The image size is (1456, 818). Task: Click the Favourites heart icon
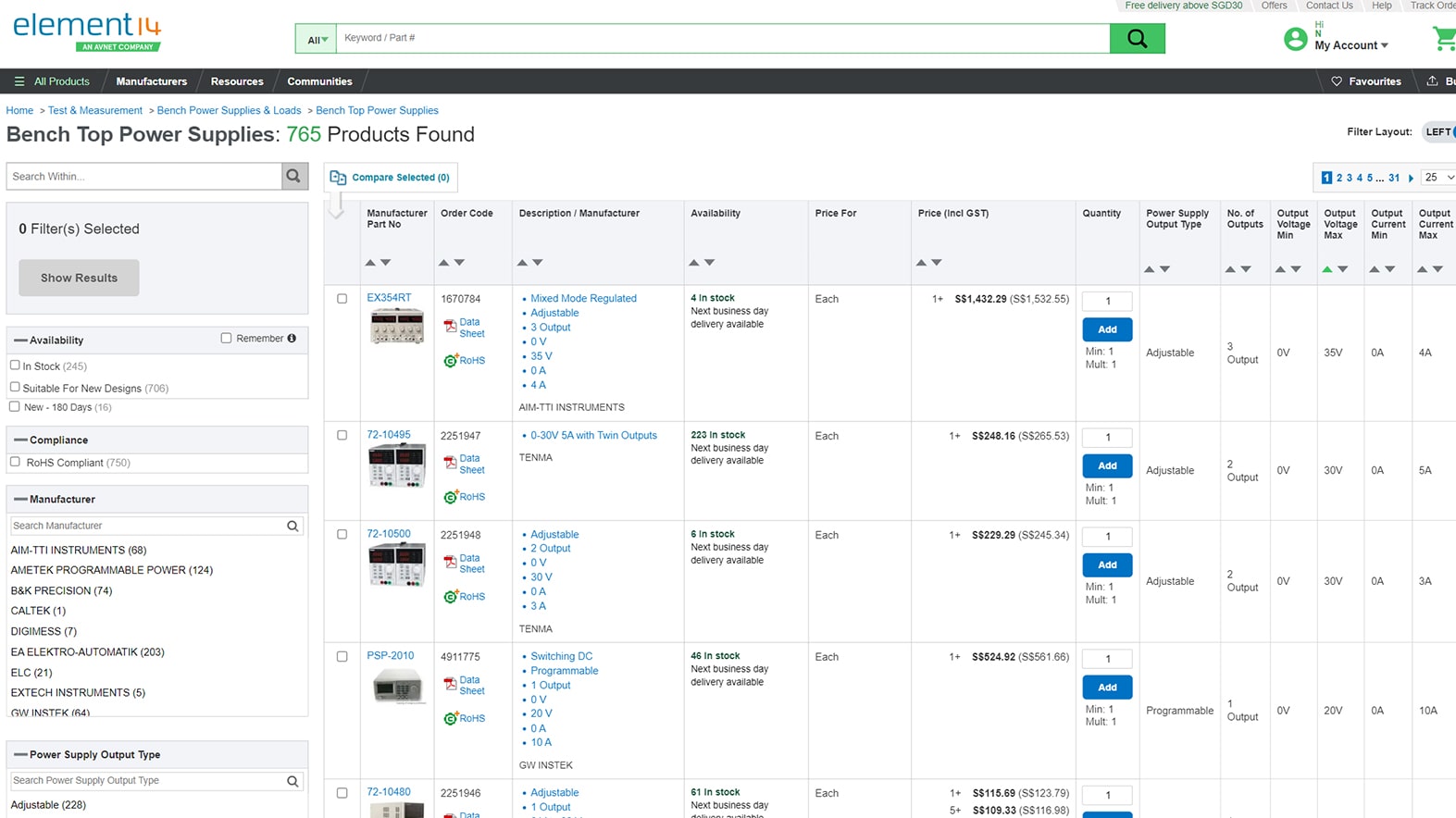(1337, 81)
